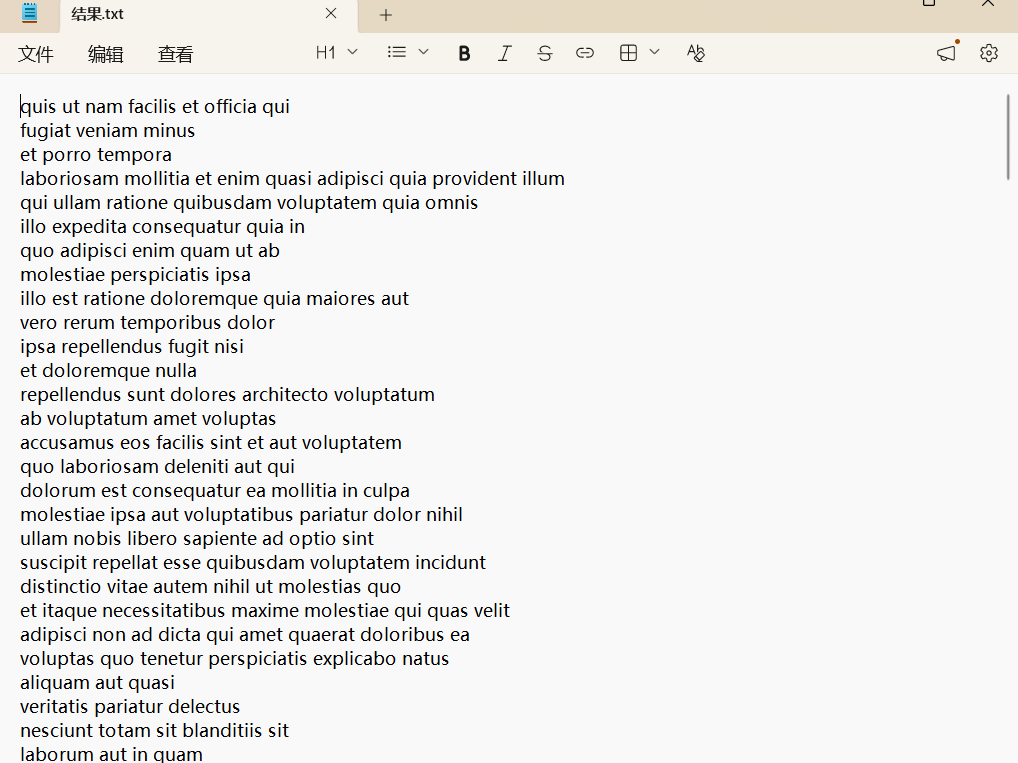Viewport: 1018px width, 763px height.
Task: Insert a link with the link icon
Action: [x=584, y=53]
